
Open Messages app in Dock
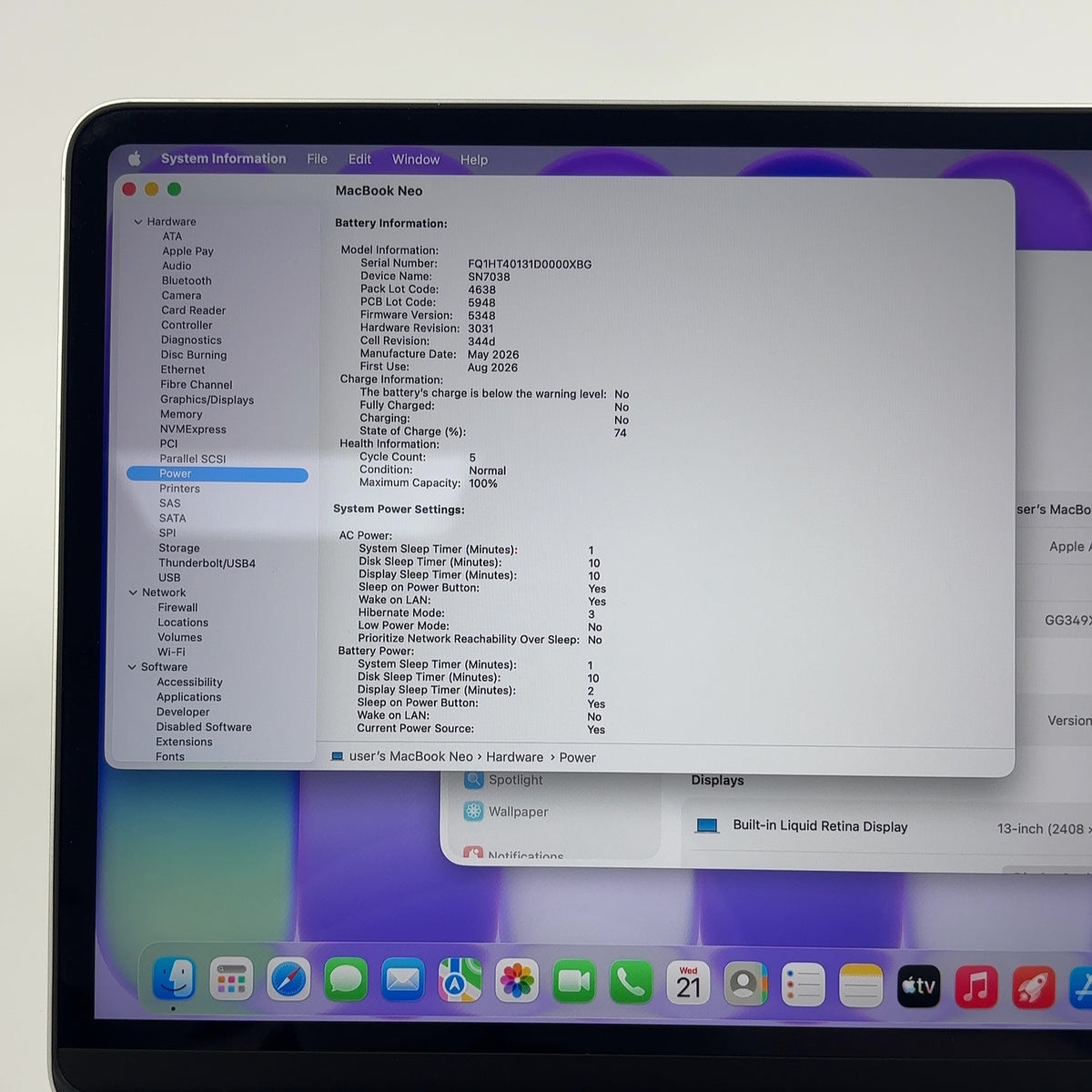[x=346, y=980]
